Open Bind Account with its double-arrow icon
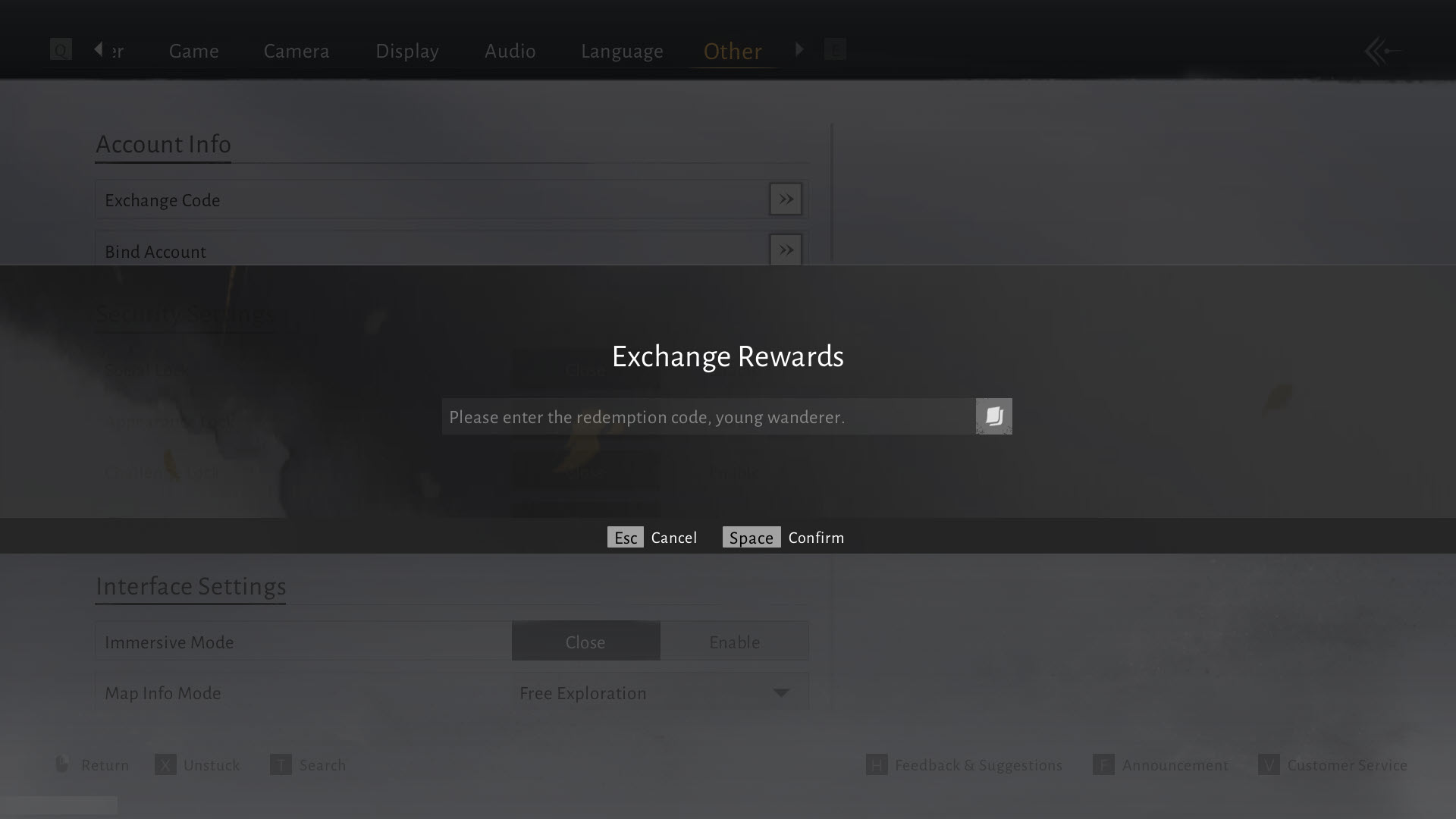This screenshot has height=819, width=1456. 785,249
